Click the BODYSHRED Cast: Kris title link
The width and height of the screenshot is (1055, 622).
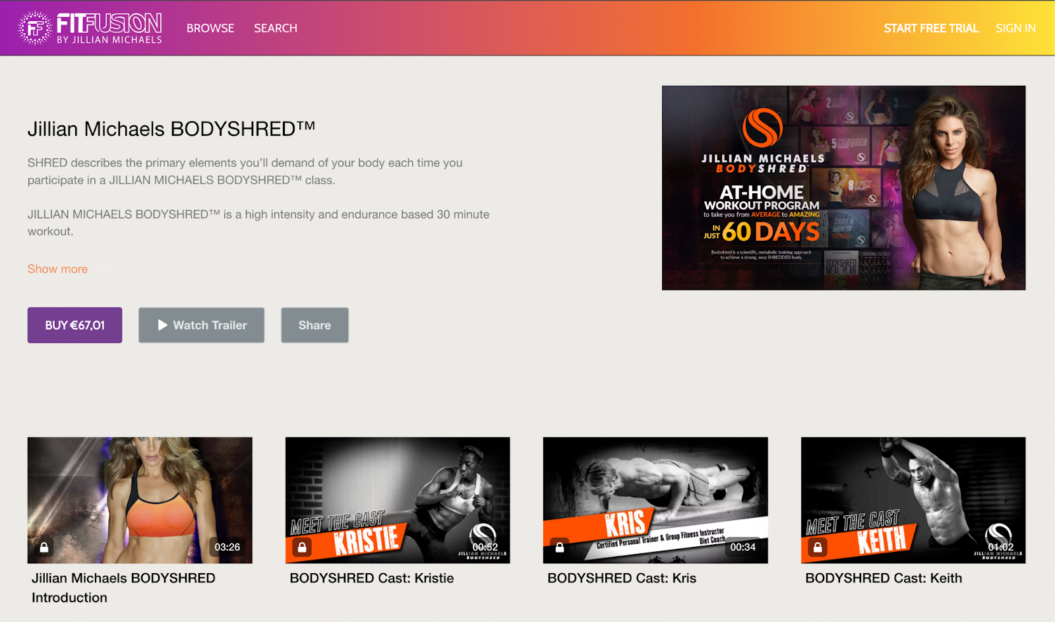click(x=621, y=578)
